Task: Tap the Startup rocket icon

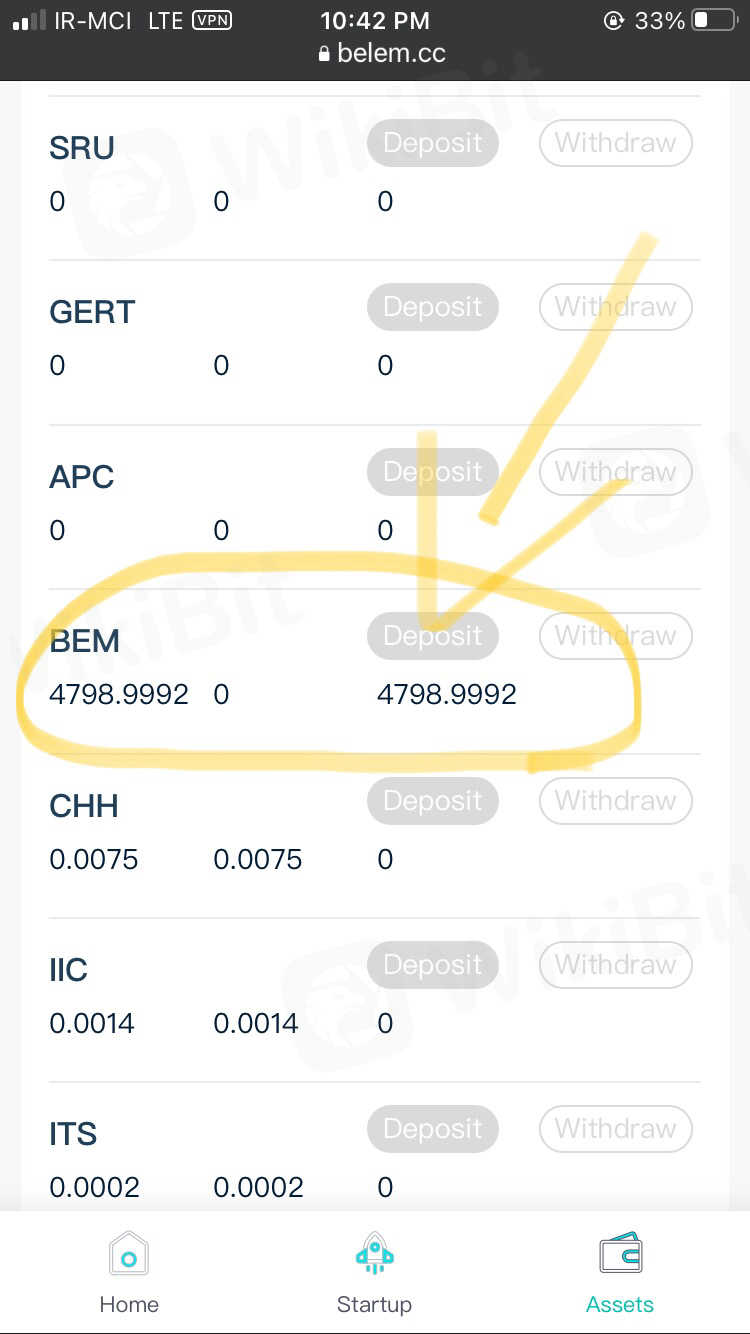Action: (x=374, y=1252)
